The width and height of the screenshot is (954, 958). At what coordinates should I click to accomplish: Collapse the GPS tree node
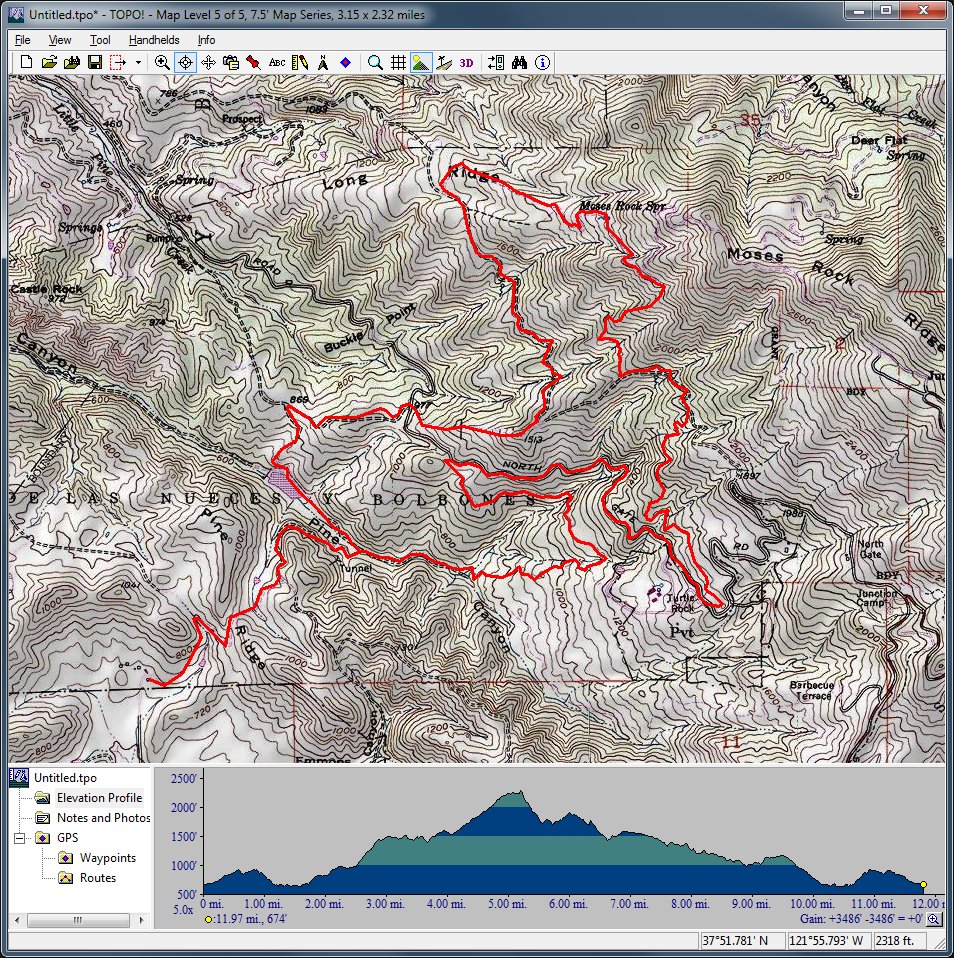[x=20, y=838]
